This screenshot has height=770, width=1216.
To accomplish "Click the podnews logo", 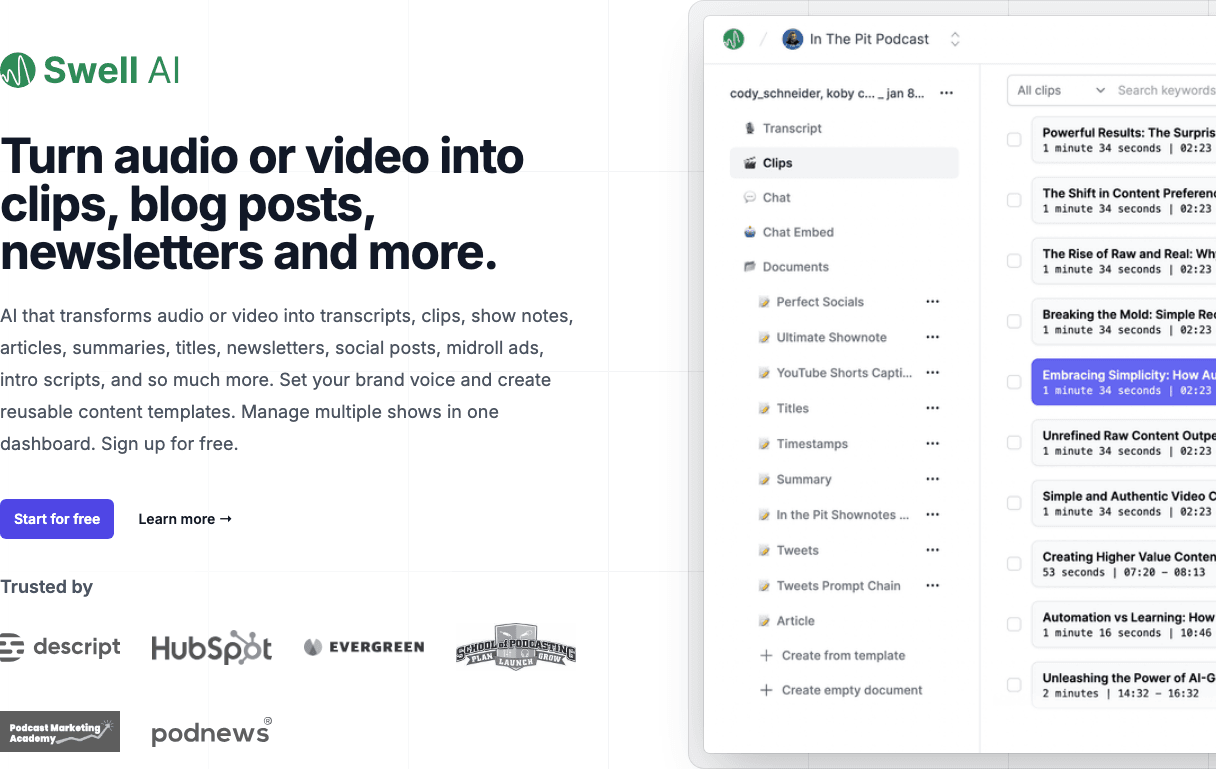I will pyautogui.click(x=211, y=732).
